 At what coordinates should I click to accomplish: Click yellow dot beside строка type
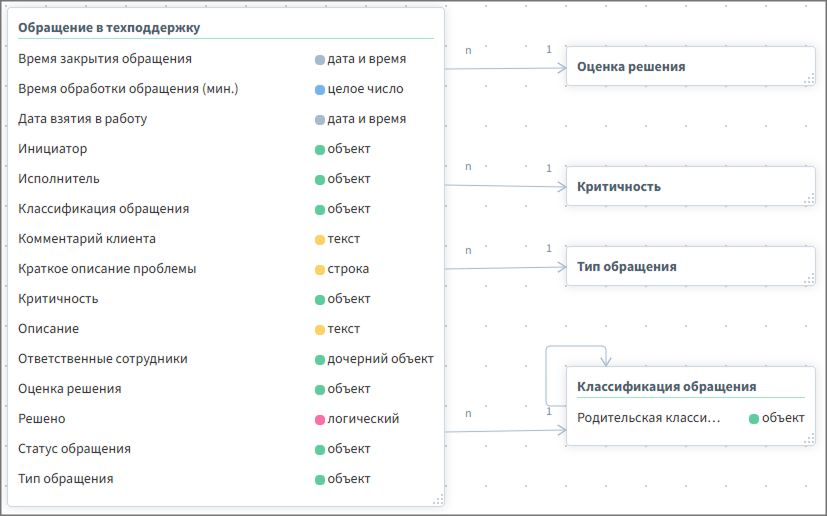point(320,269)
